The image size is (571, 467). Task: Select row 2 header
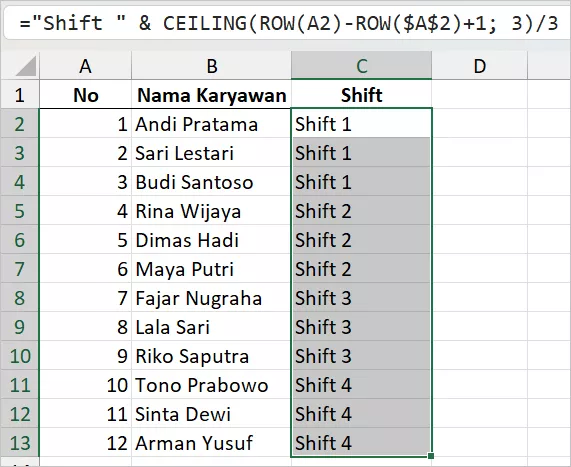click(x=20, y=124)
